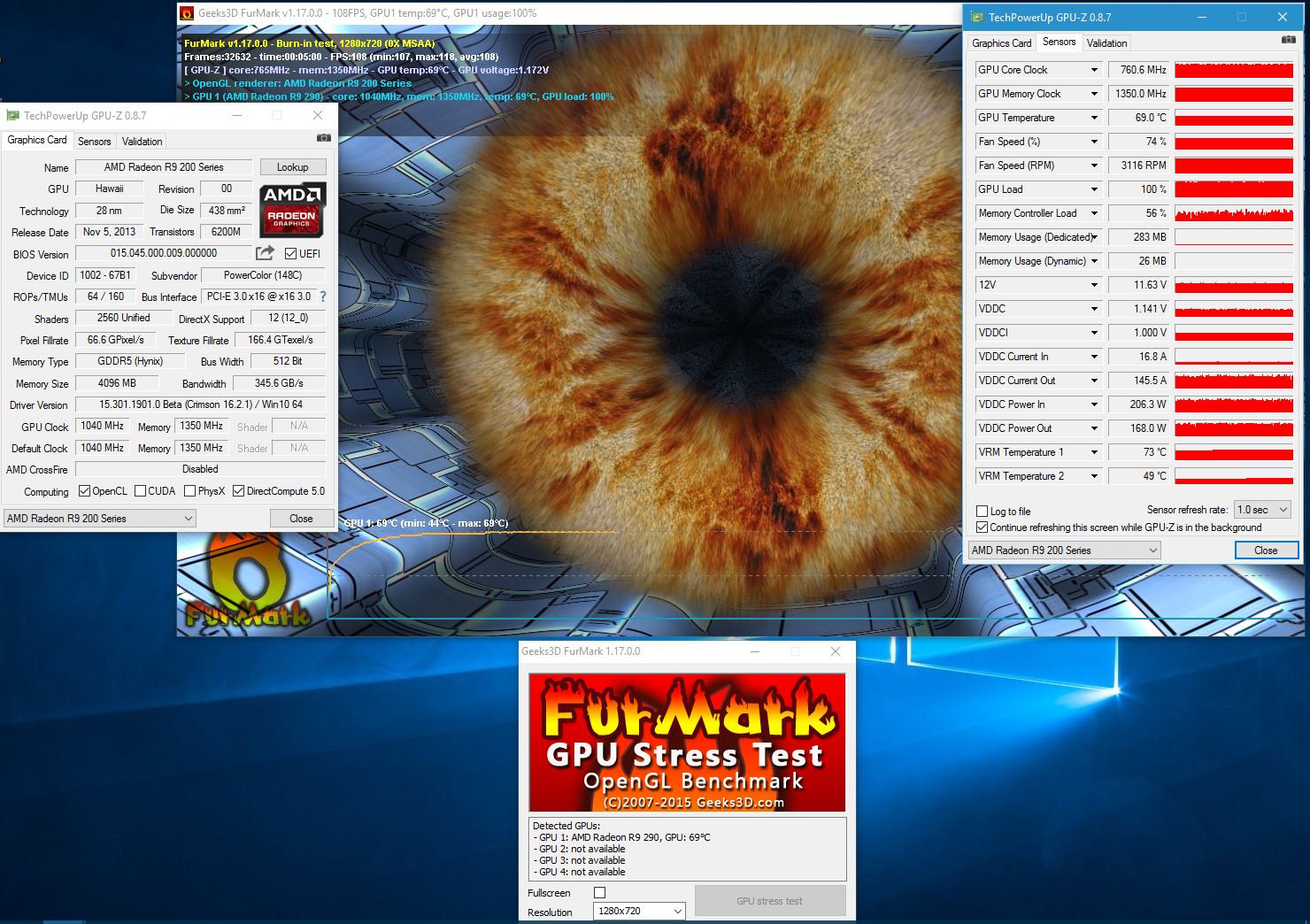This screenshot has height=924, width=1310.
Task: Switch to Validation tab in left GPU-Z window
Action: tap(142, 142)
